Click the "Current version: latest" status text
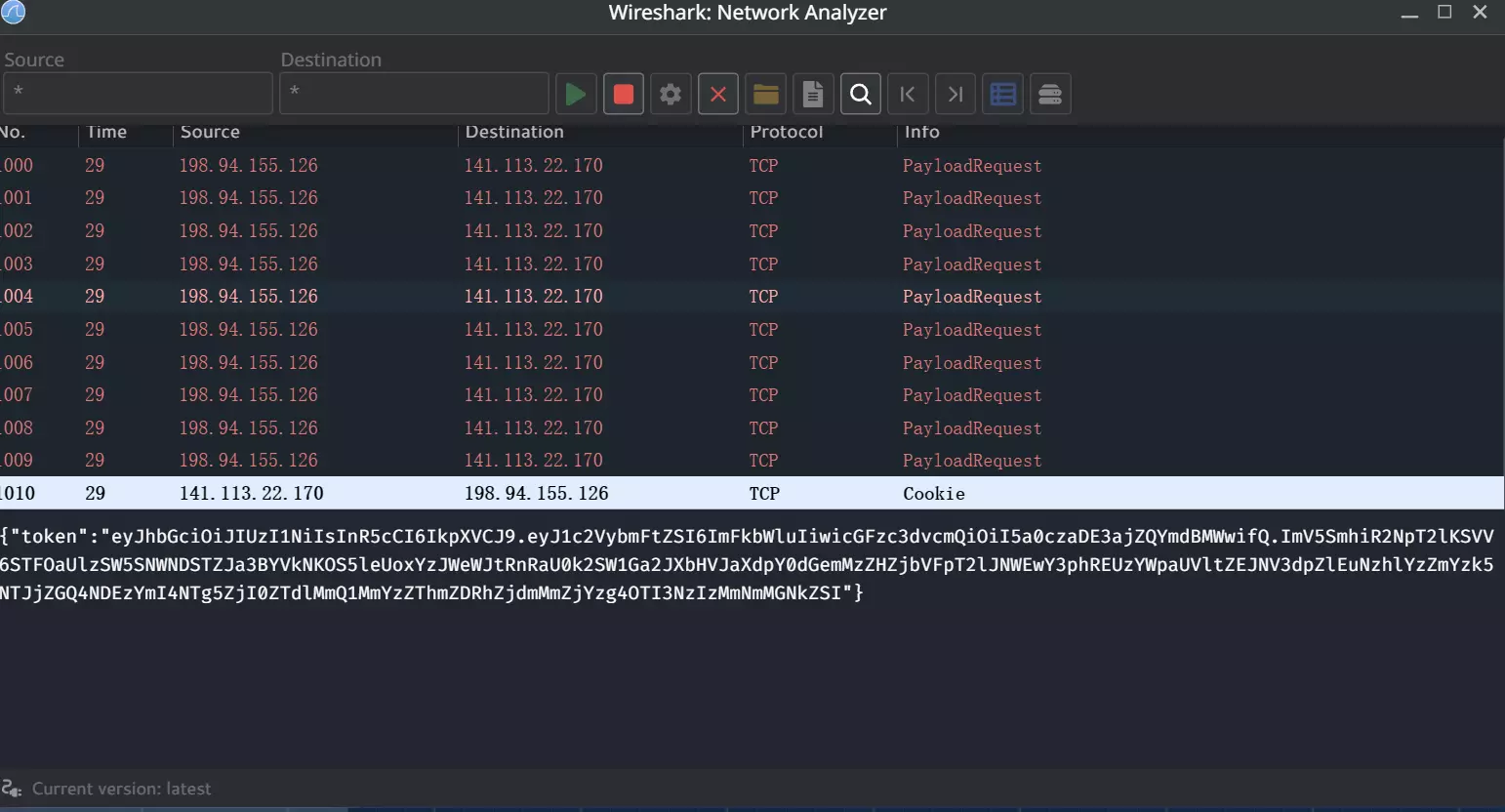1505x812 pixels. (121, 789)
